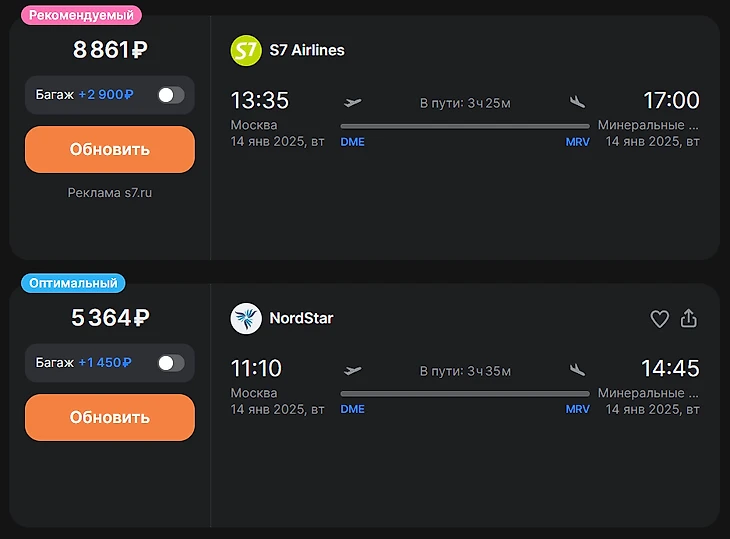Click departure plane icon on NordStar flight

[x=352, y=370]
